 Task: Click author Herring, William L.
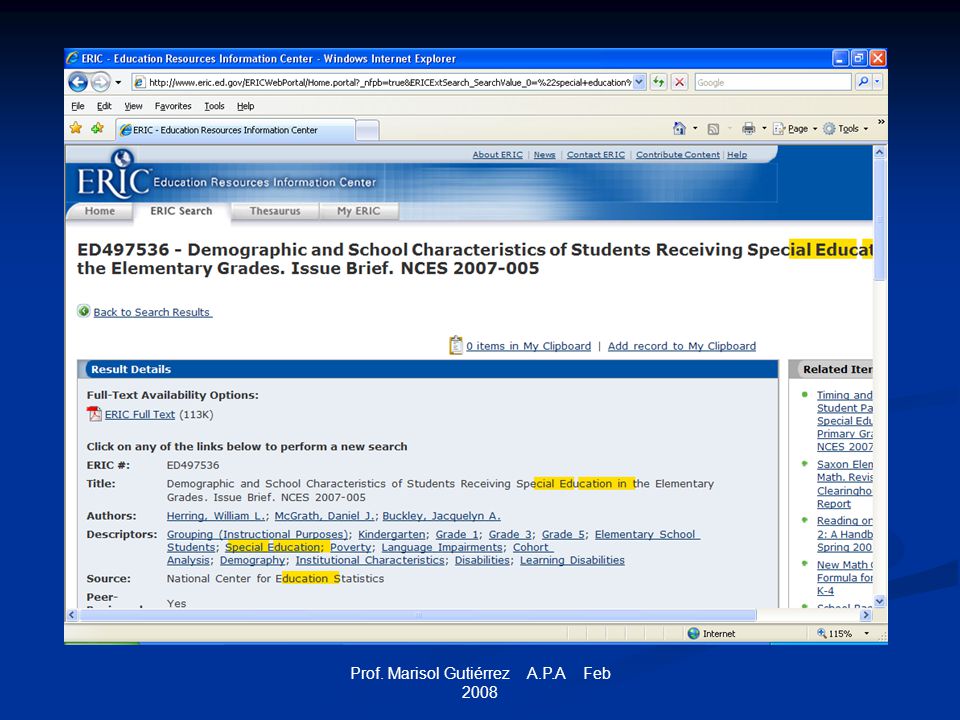[x=216, y=516]
